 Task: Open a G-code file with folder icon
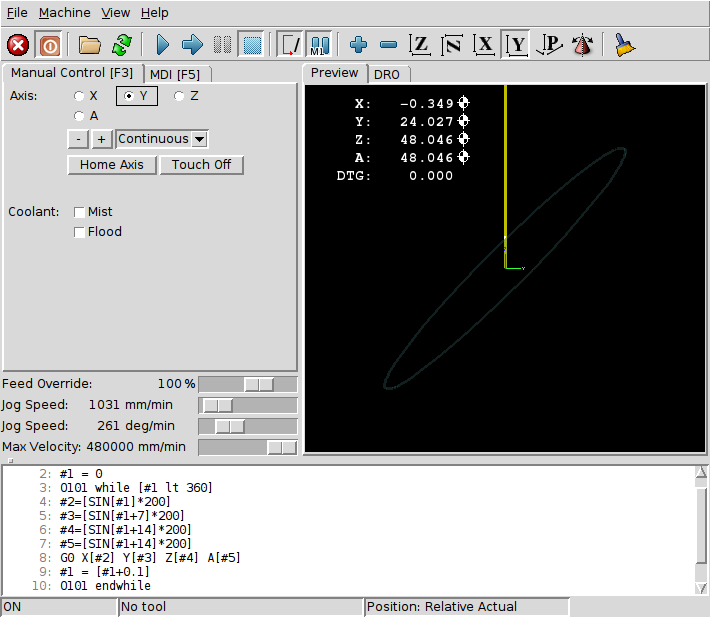pyautogui.click(x=89, y=45)
